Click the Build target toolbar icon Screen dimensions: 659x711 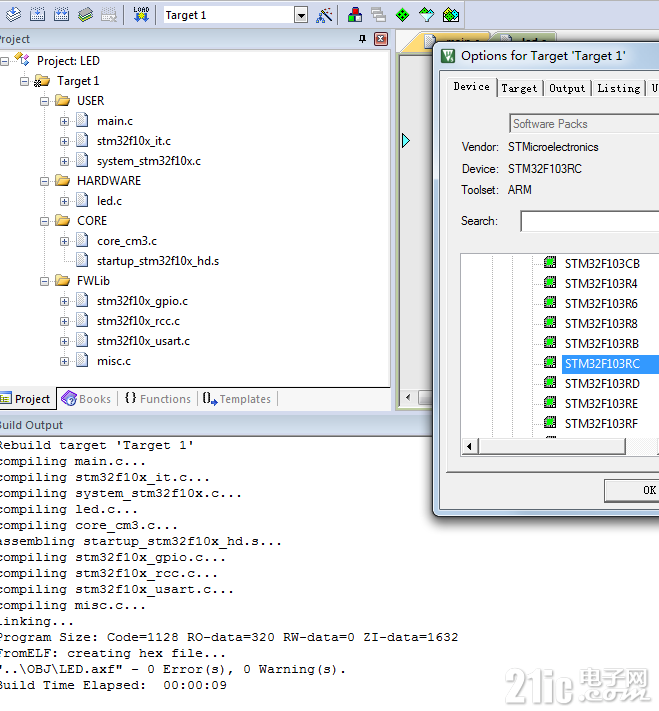coord(37,15)
